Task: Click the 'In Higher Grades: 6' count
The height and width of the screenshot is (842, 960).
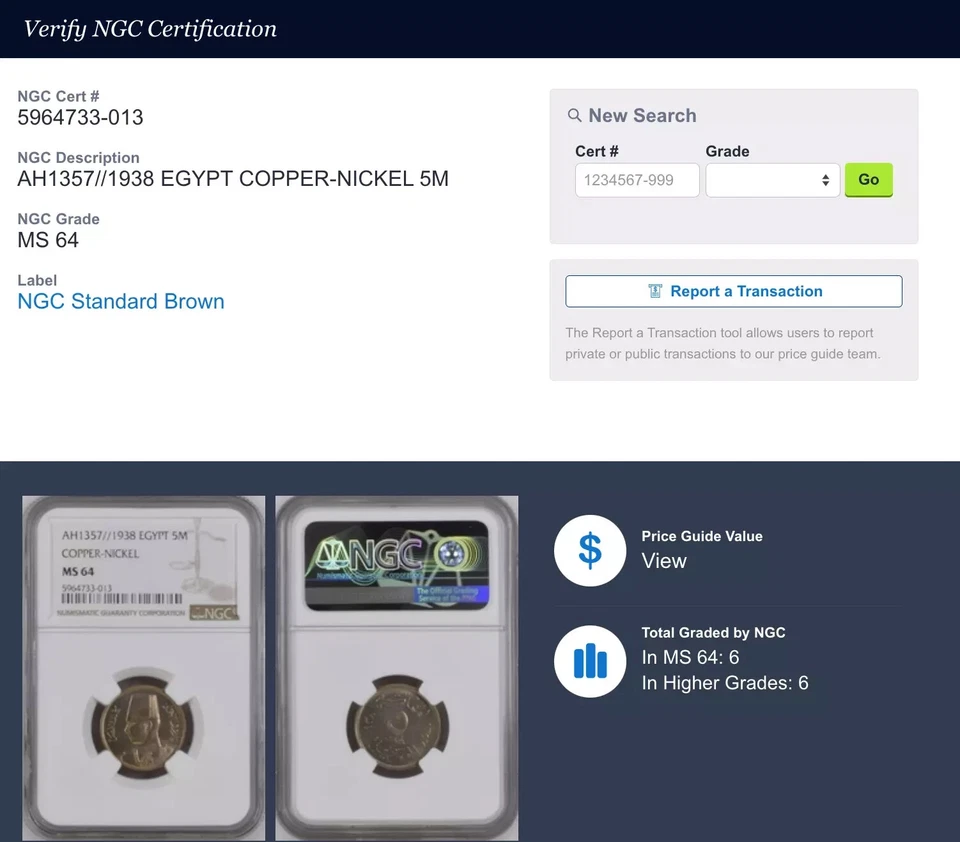Action: point(725,683)
